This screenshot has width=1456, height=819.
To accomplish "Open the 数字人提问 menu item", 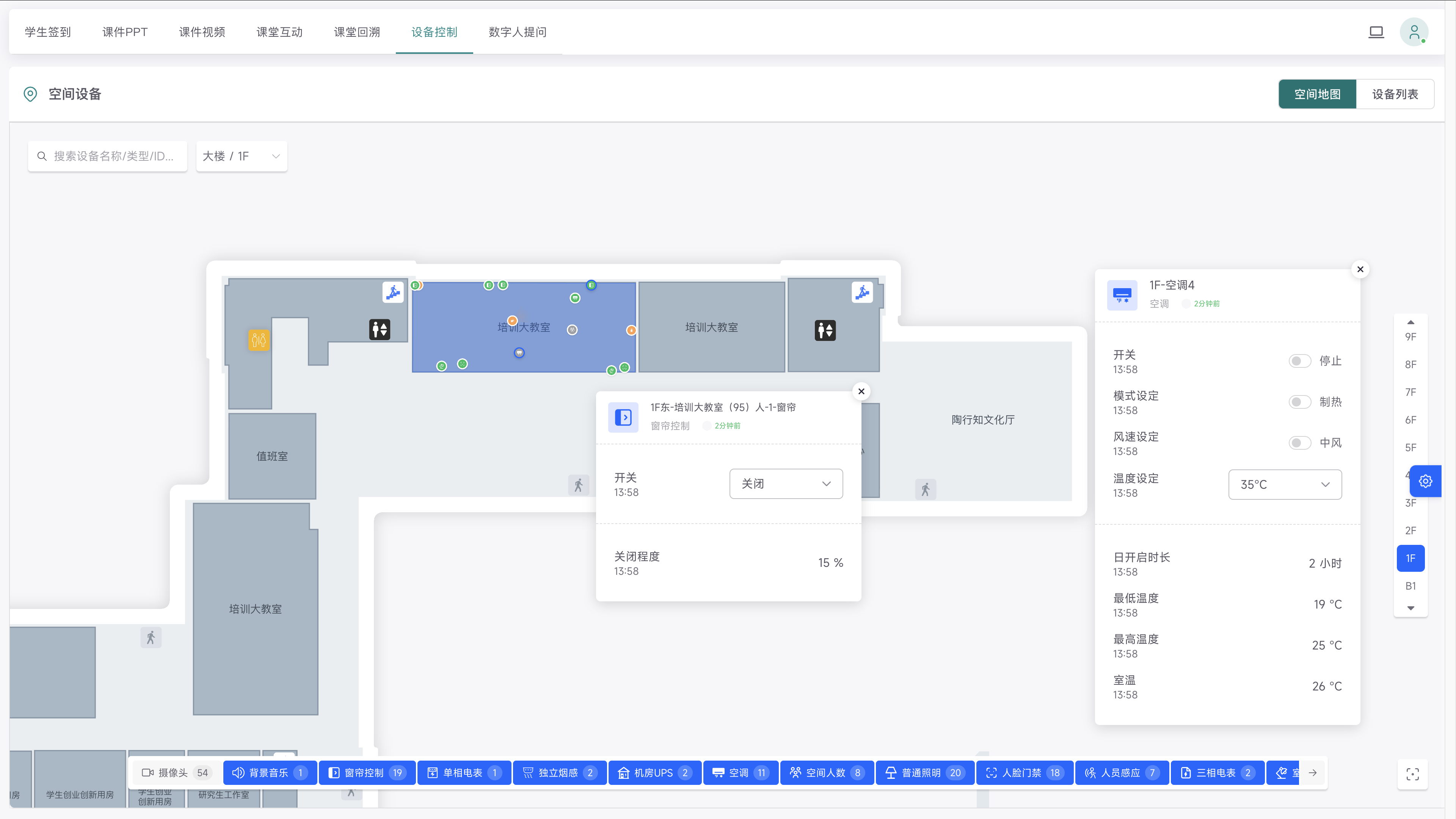I will [x=516, y=32].
